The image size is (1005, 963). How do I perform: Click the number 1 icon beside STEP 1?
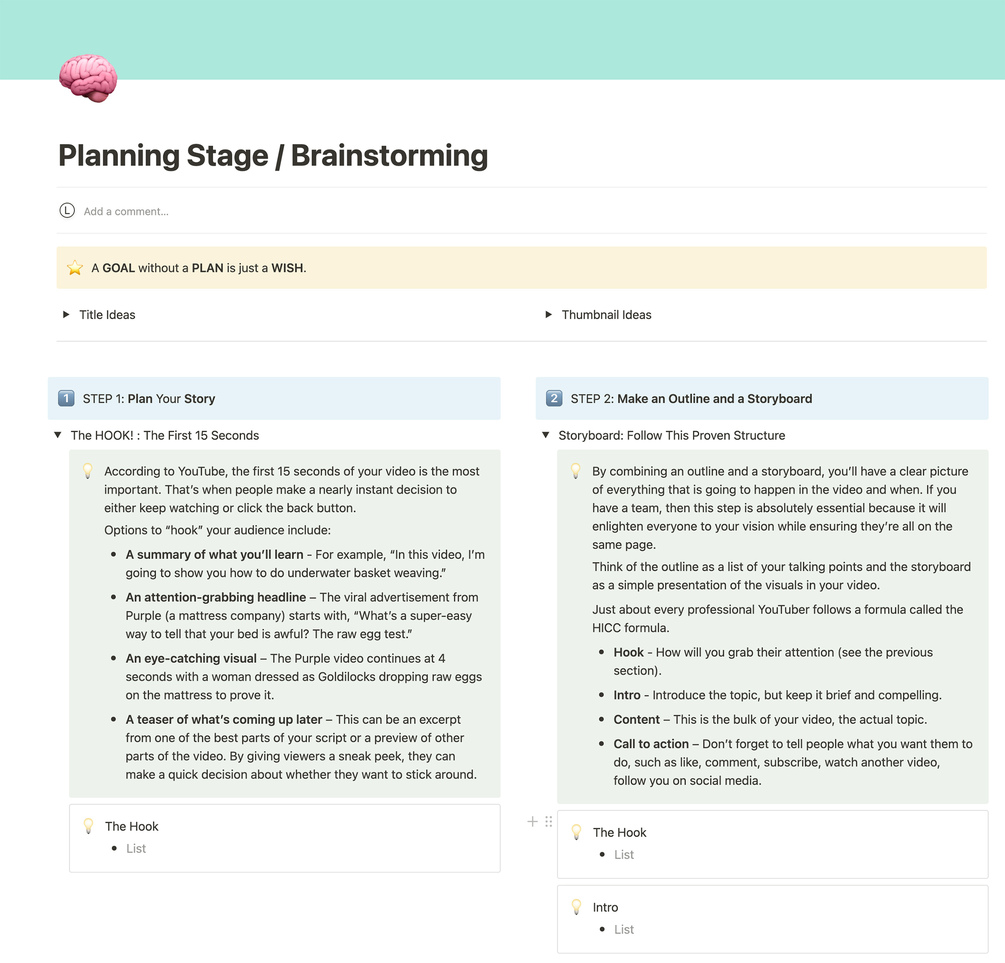[x=66, y=398]
